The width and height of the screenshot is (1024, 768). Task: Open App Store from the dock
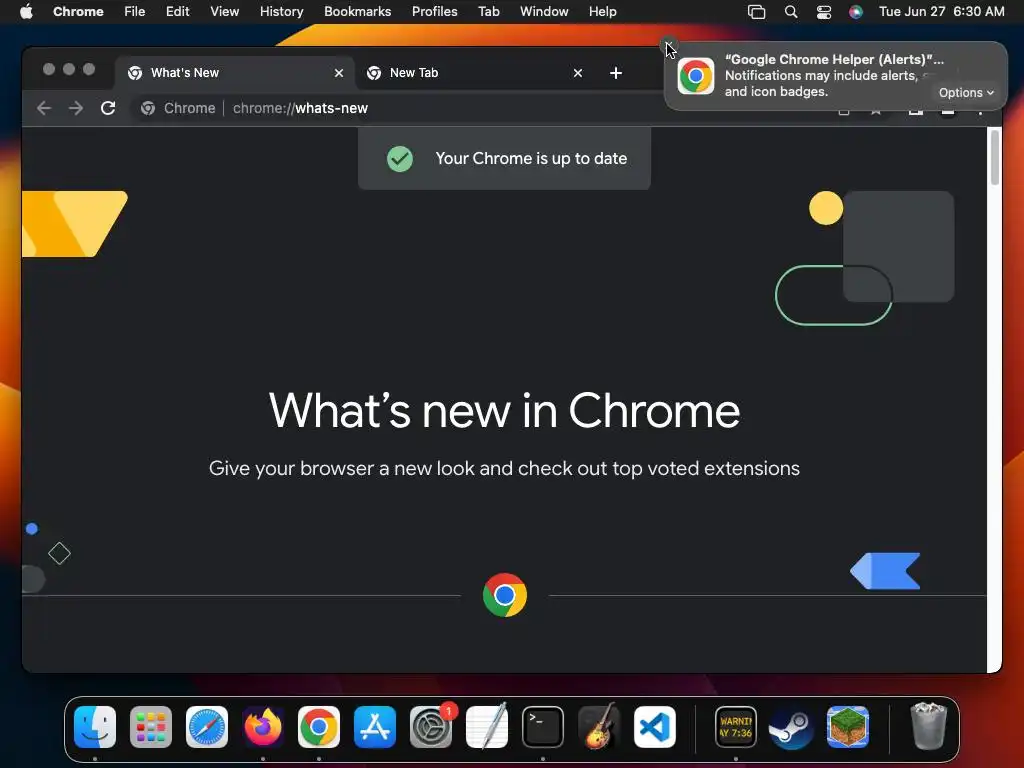(375, 727)
